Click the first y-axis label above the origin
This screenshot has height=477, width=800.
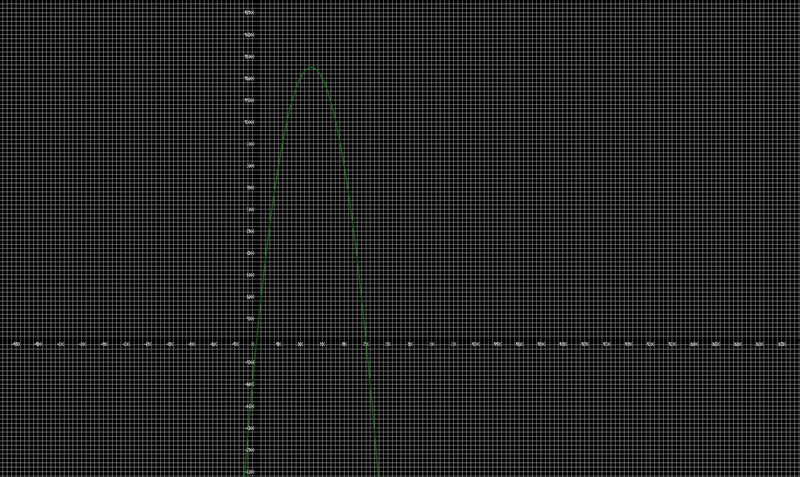(249, 319)
